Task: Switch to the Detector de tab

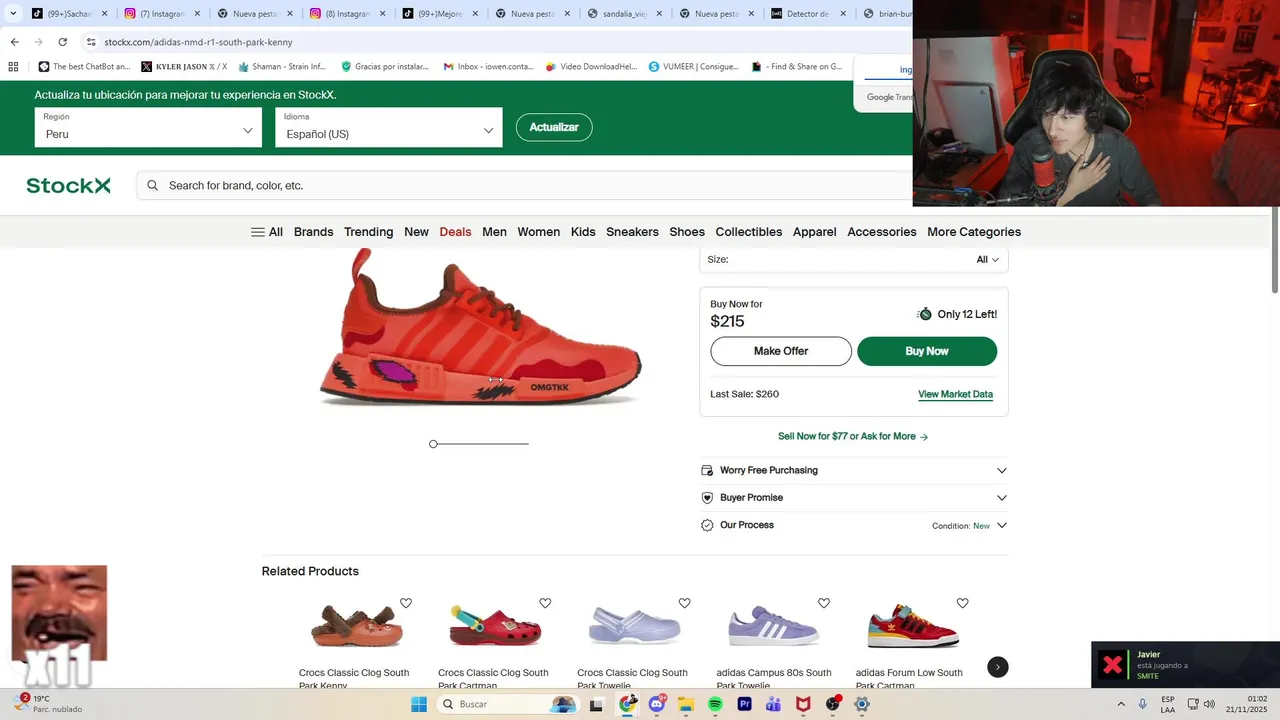Action: click(808, 14)
